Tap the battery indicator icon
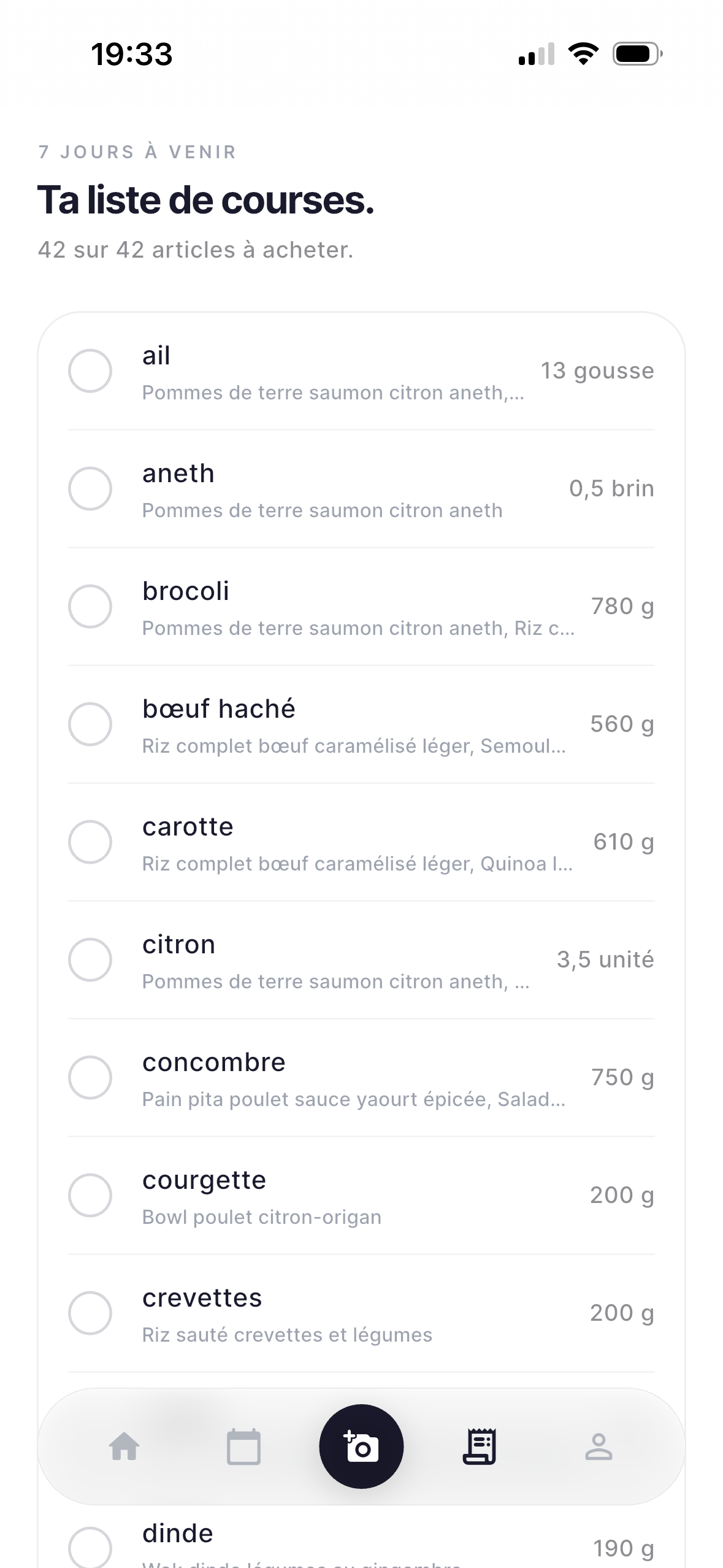Viewport: 723px width, 1568px height. (638, 54)
